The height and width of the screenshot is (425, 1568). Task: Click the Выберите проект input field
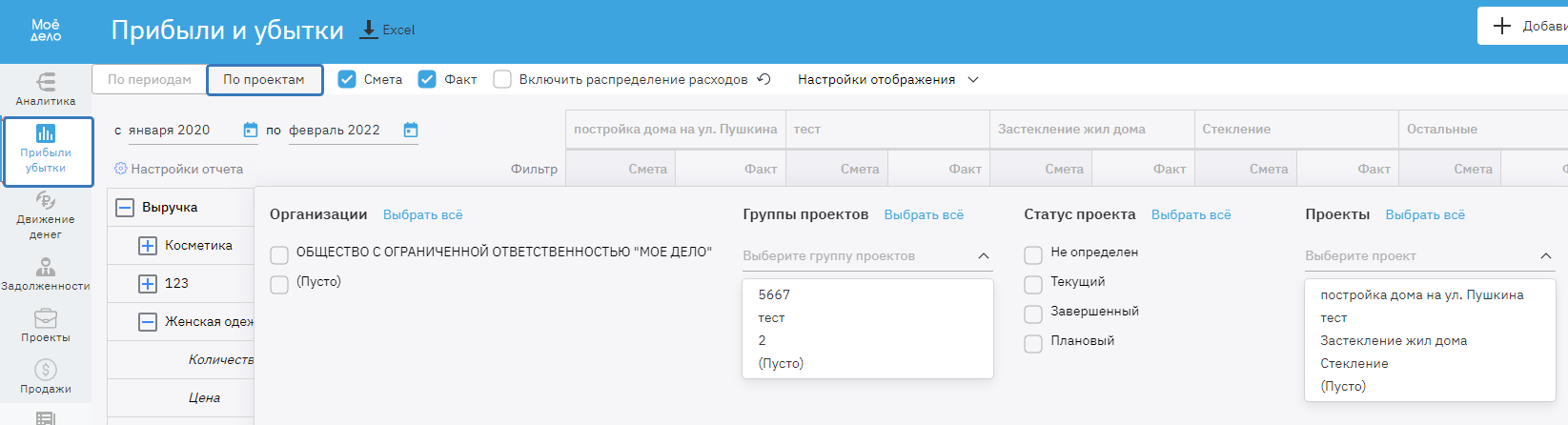pos(1420,255)
